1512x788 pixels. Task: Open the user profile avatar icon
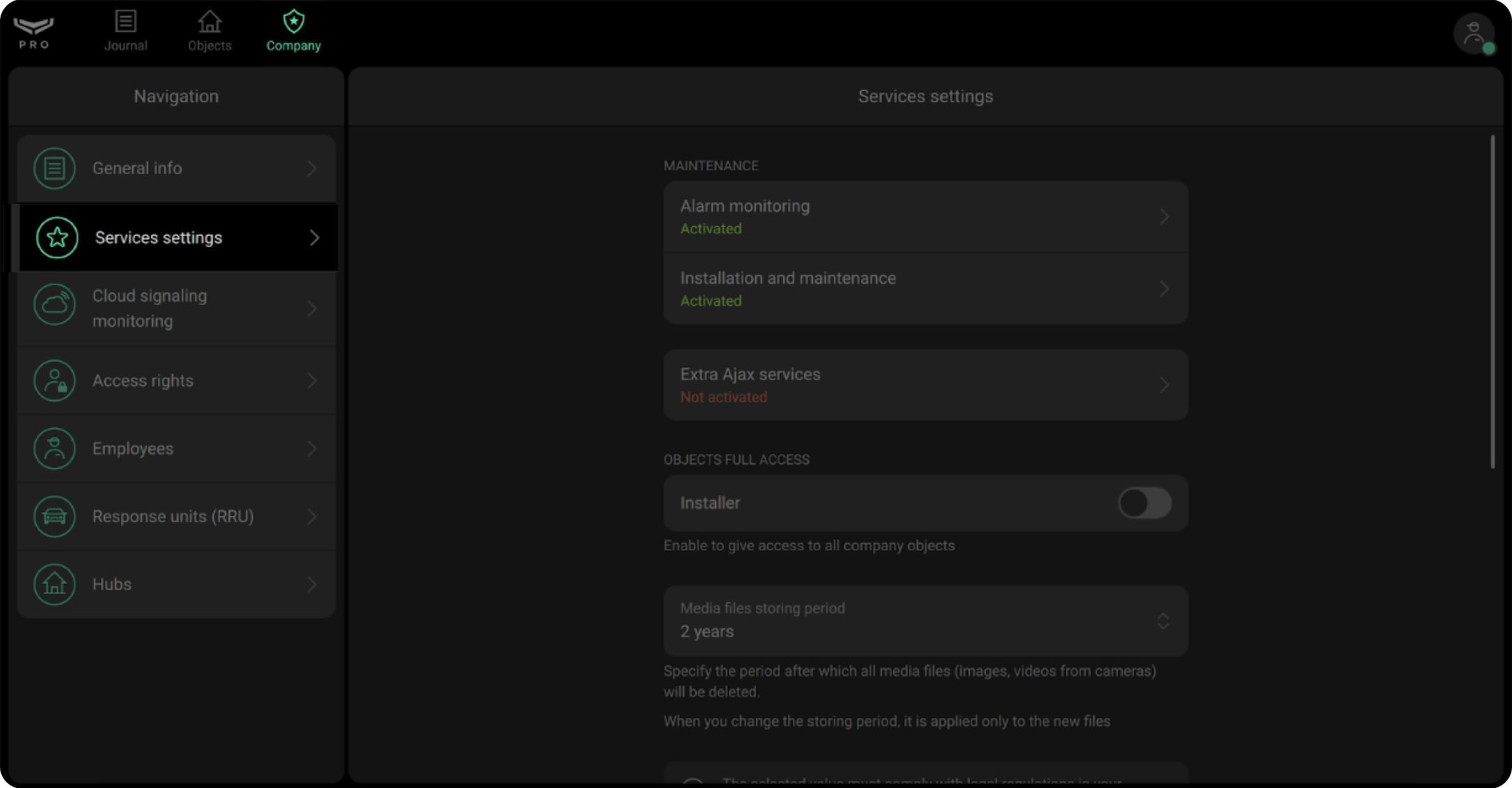(x=1473, y=33)
